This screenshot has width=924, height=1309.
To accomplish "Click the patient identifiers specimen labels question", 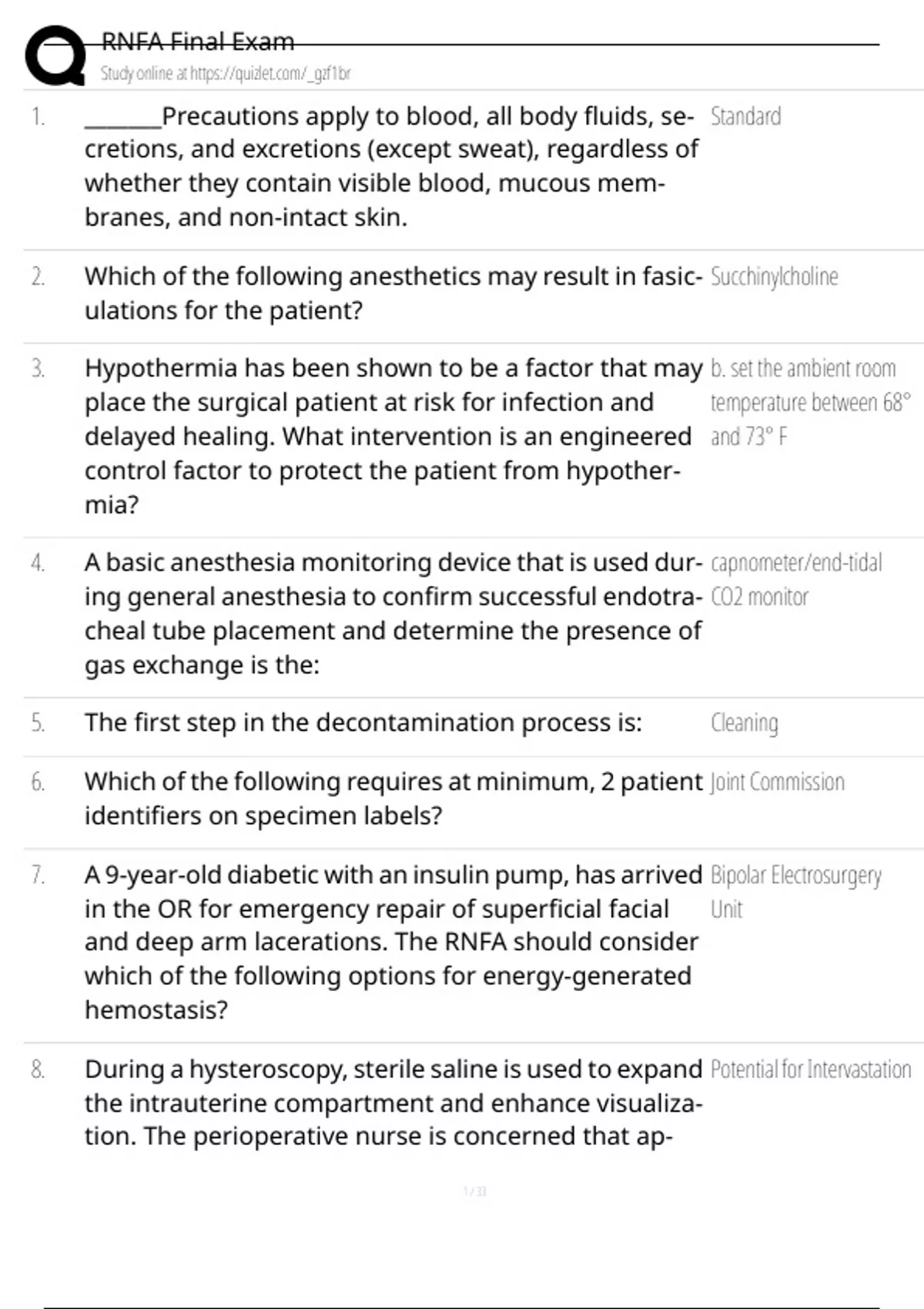I will coord(393,798).
